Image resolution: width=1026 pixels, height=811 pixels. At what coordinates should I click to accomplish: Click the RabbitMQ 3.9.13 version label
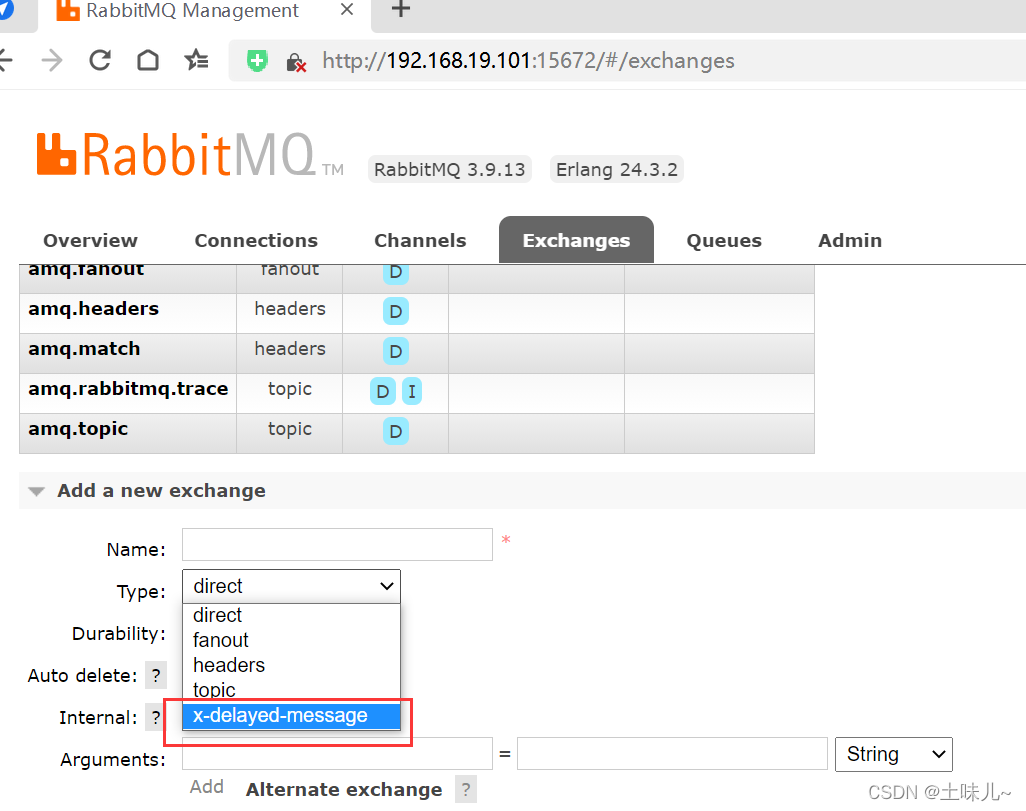[x=450, y=170]
